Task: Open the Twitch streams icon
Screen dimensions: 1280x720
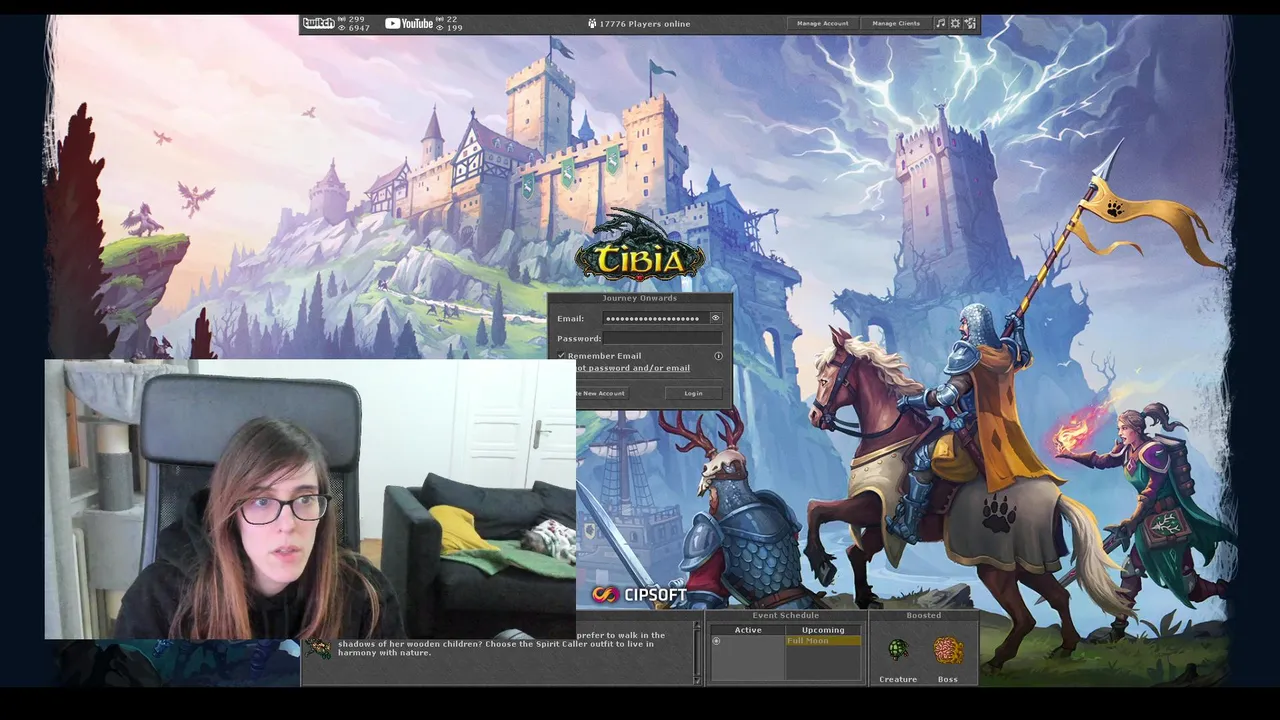Action: [318, 23]
